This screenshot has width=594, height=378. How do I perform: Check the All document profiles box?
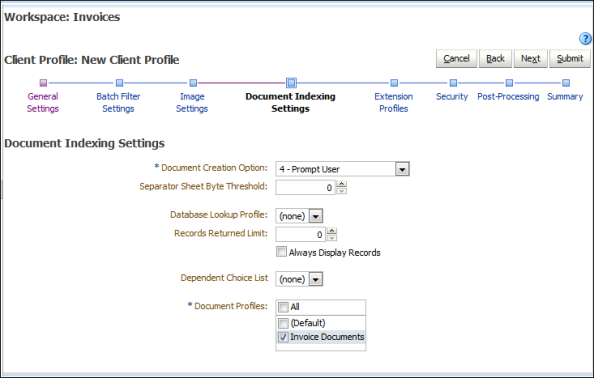[283, 307]
